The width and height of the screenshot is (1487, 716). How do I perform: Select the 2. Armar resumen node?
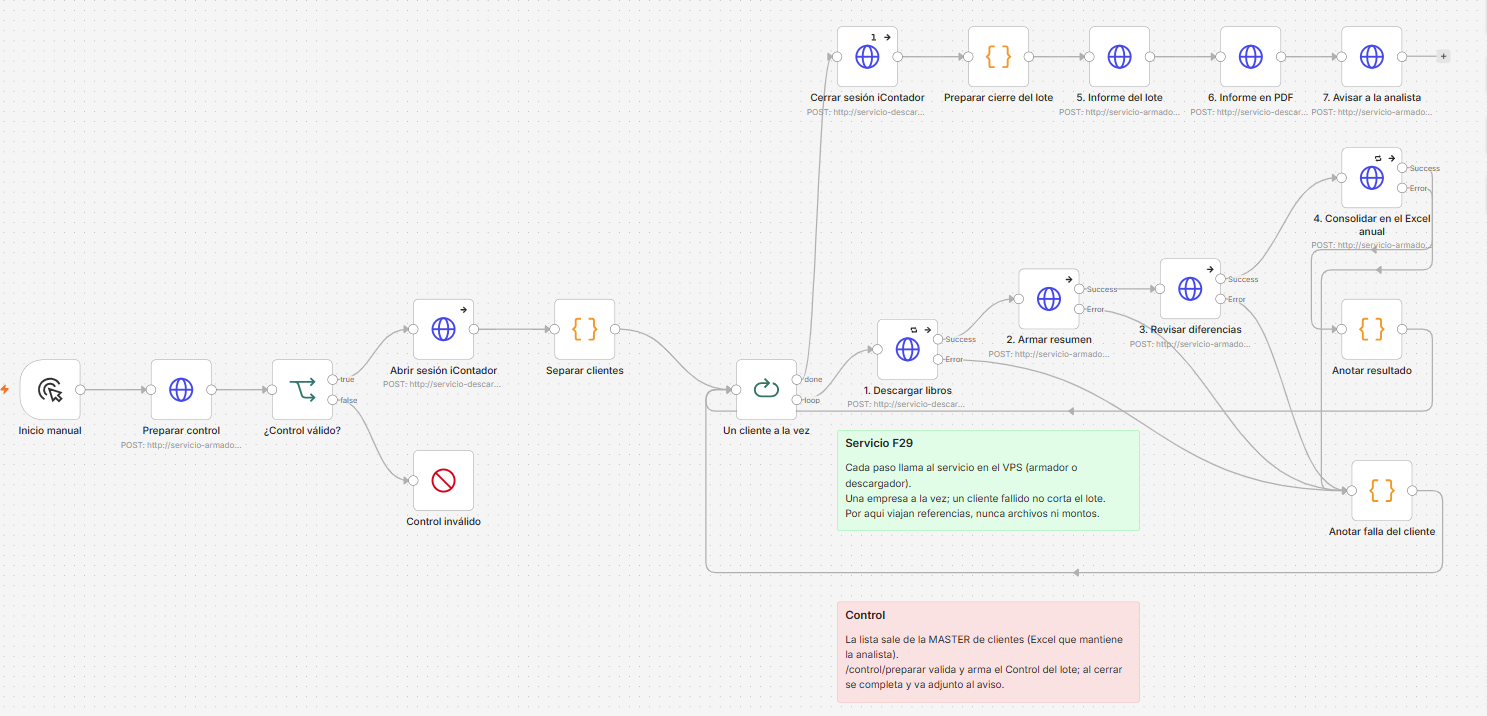pyautogui.click(x=1049, y=299)
